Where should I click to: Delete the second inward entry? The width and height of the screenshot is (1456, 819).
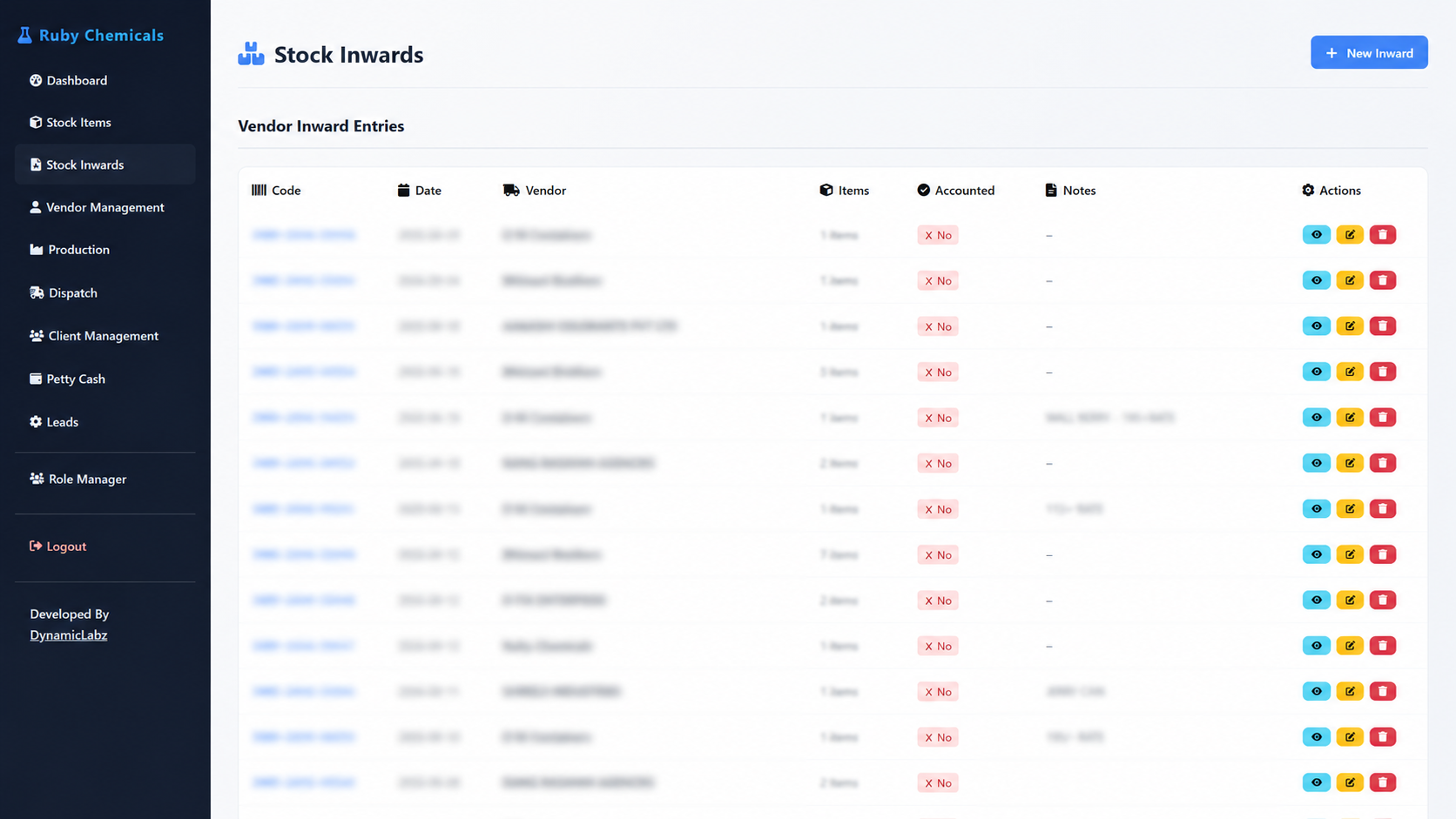pyautogui.click(x=1383, y=280)
